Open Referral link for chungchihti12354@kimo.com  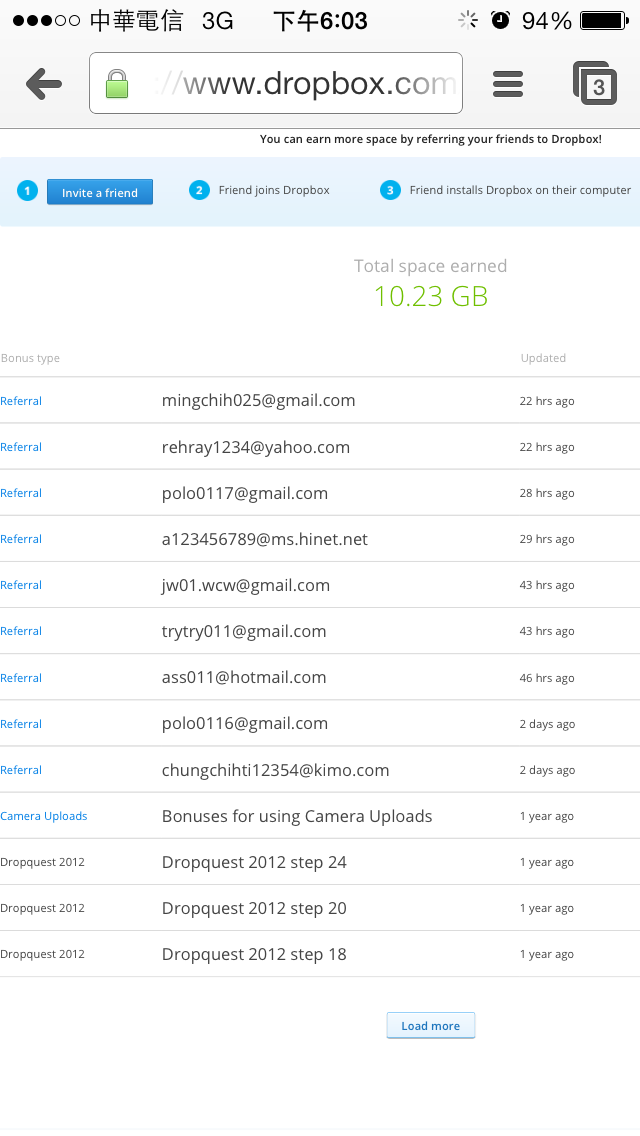pos(21,770)
